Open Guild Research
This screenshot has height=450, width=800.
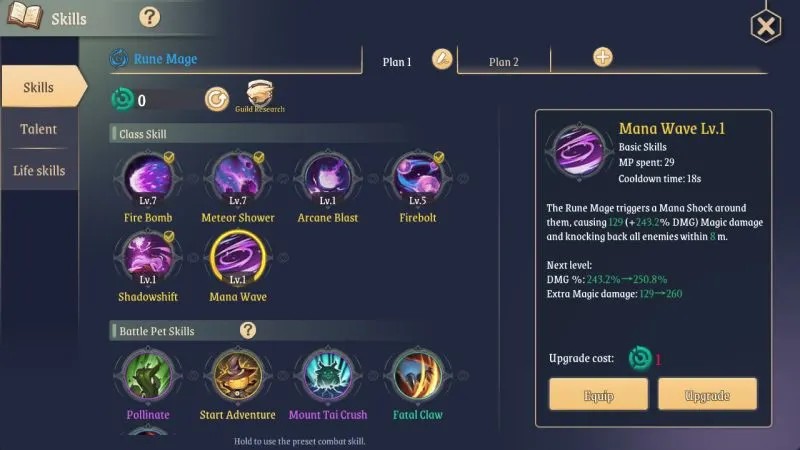[x=260, y=96]
